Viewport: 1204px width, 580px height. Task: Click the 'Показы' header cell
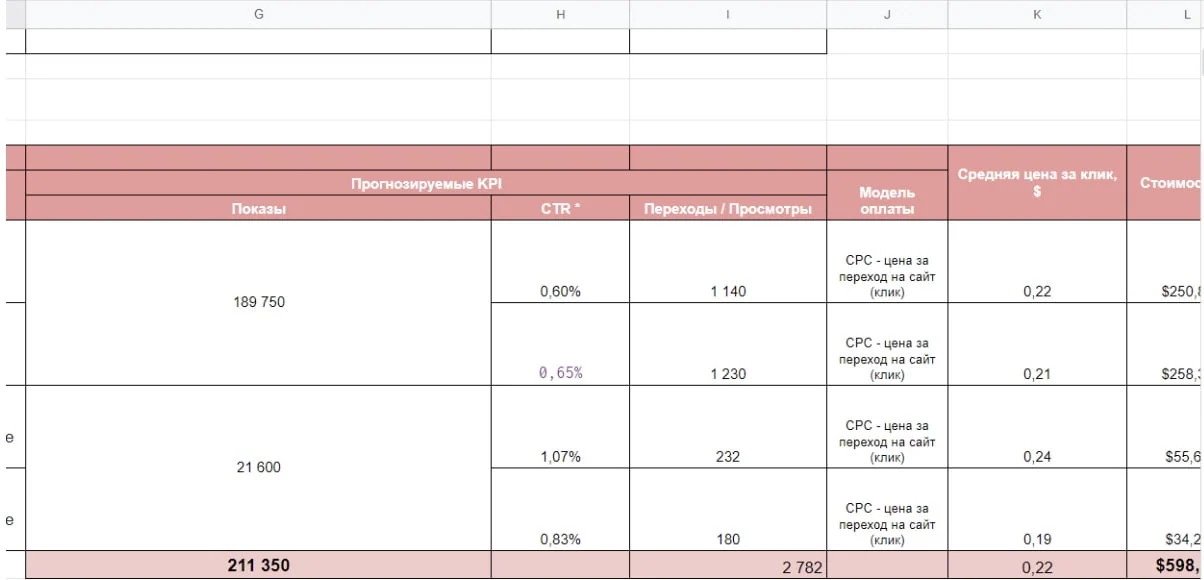pos(259,208)
